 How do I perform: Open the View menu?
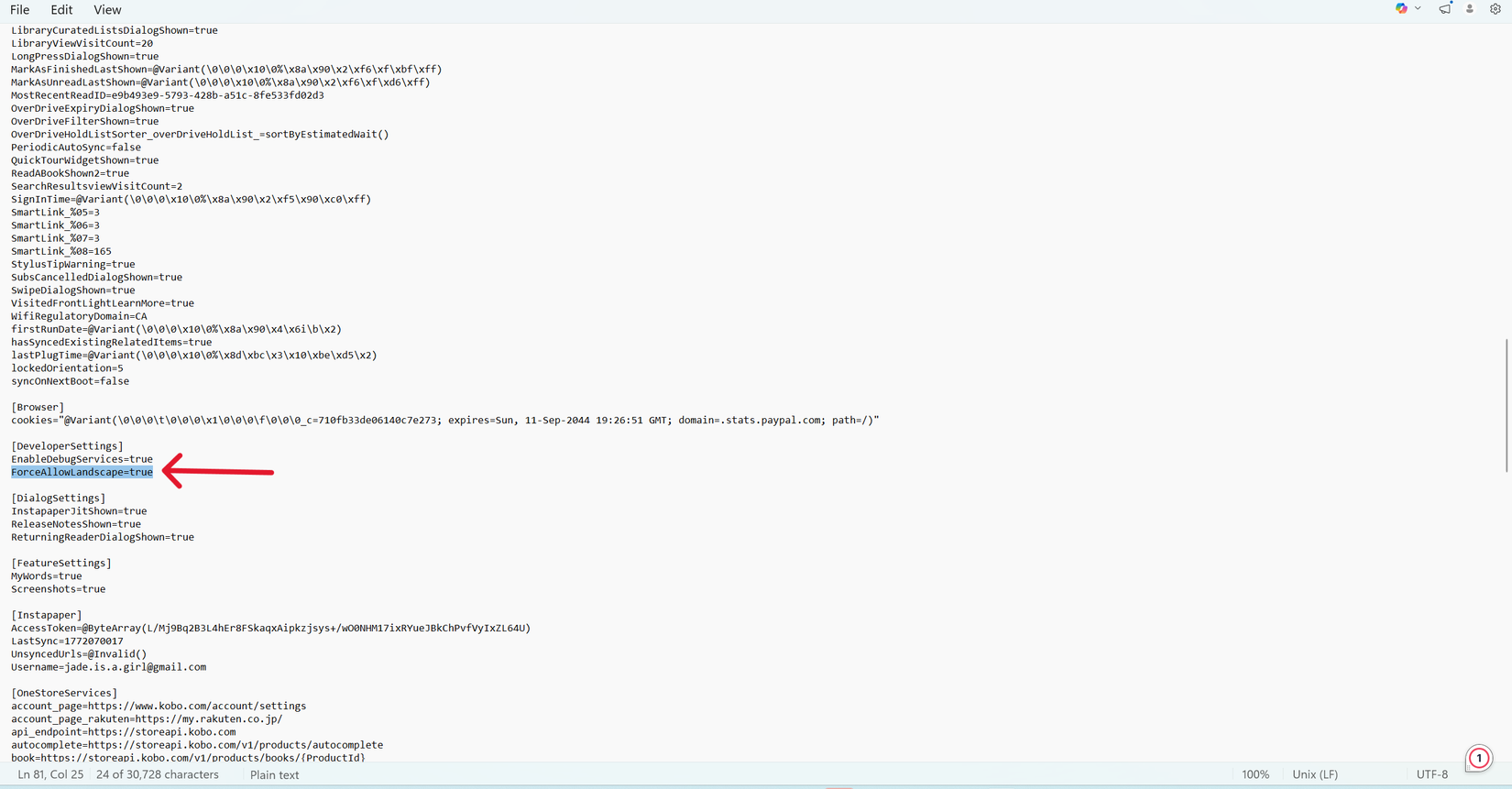pyautogui.click(x=107, y=10)
